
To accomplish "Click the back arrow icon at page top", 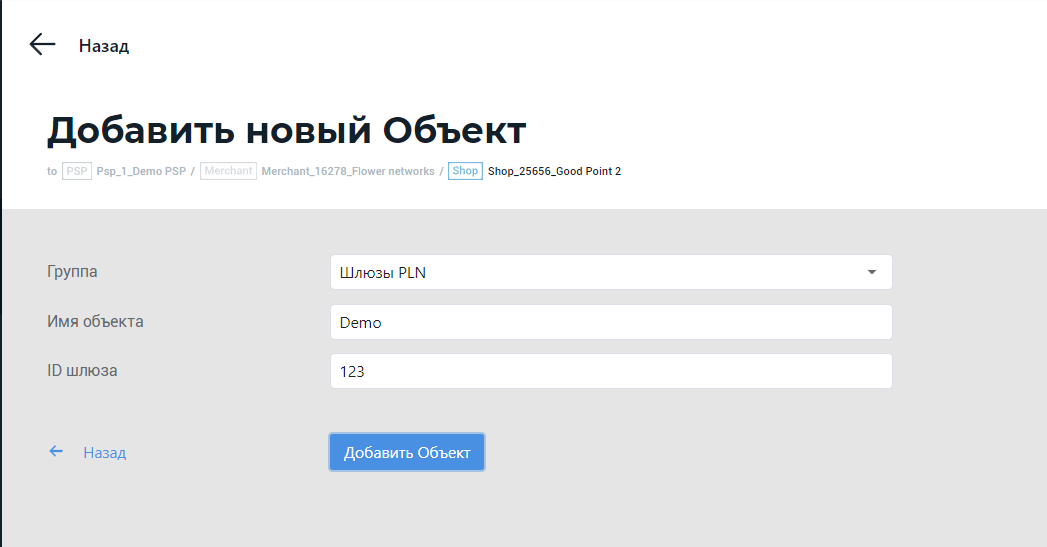I will pyautogui.click(x=42, y=44).
